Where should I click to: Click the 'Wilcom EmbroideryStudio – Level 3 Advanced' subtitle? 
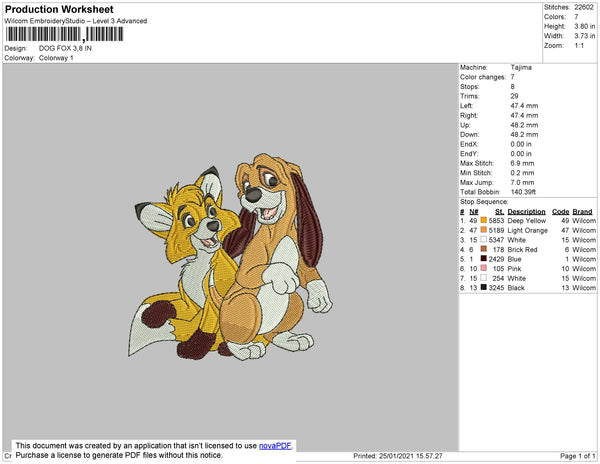(76, 21)
